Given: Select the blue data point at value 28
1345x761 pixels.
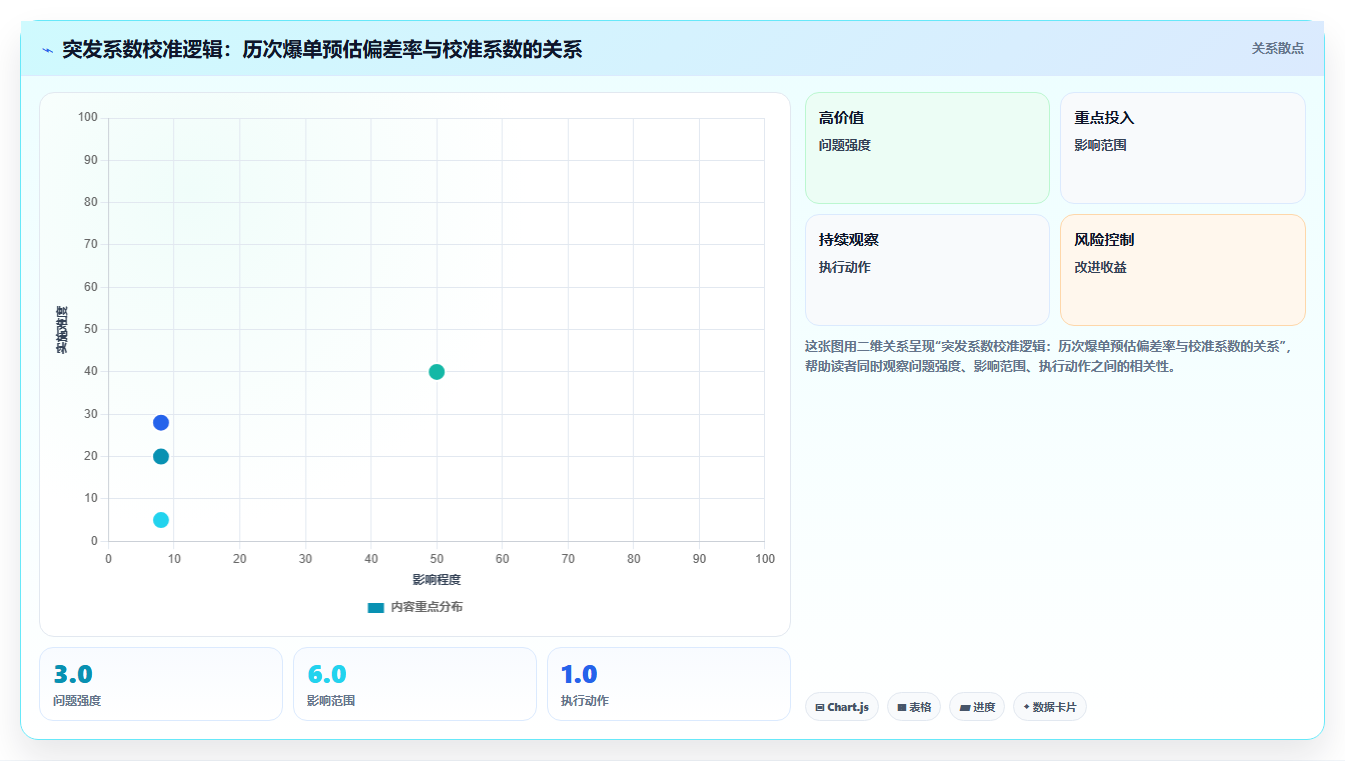Looking at the screenshot, I should point(161,423).
